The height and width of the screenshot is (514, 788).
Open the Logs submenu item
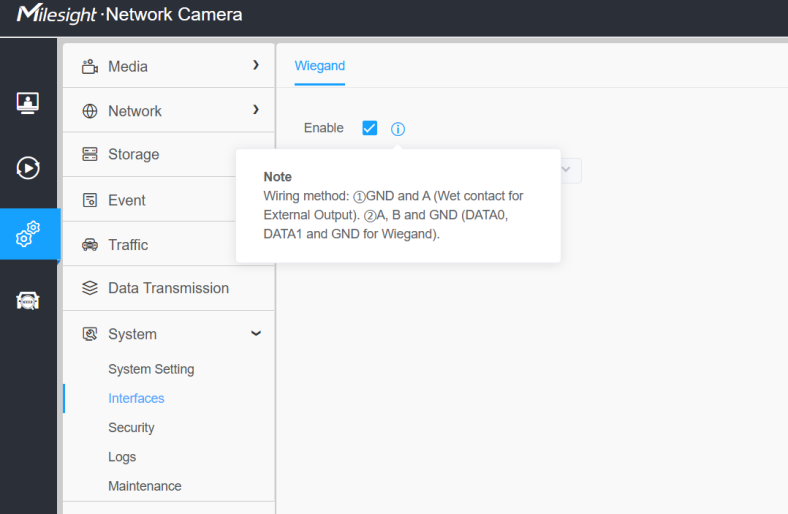click(x=122, y=457)
